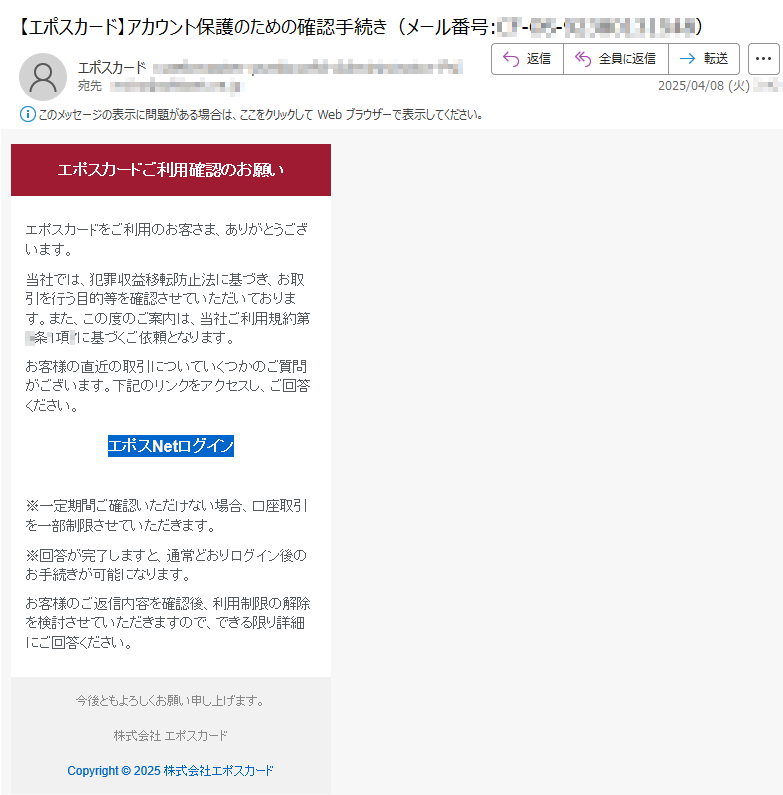Click the エポスNetログイン link
This screenshot has width=783, height=795.
click(171, 446)
